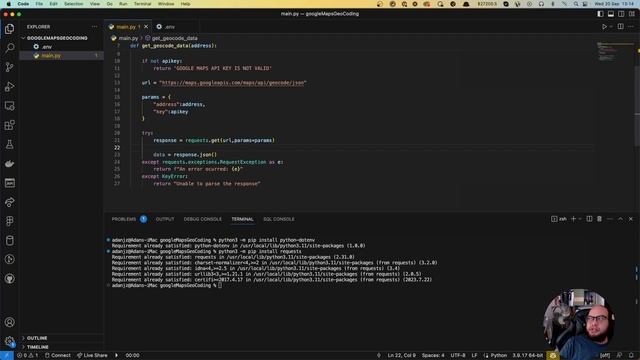This screenshot has width=640, height=360.
Task: Open the Docker whale view
Action: point(9,164)
